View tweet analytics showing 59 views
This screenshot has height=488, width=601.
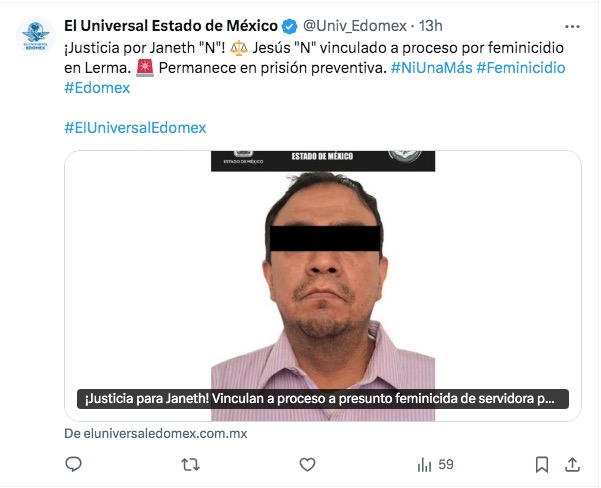(x=435, y=465)
